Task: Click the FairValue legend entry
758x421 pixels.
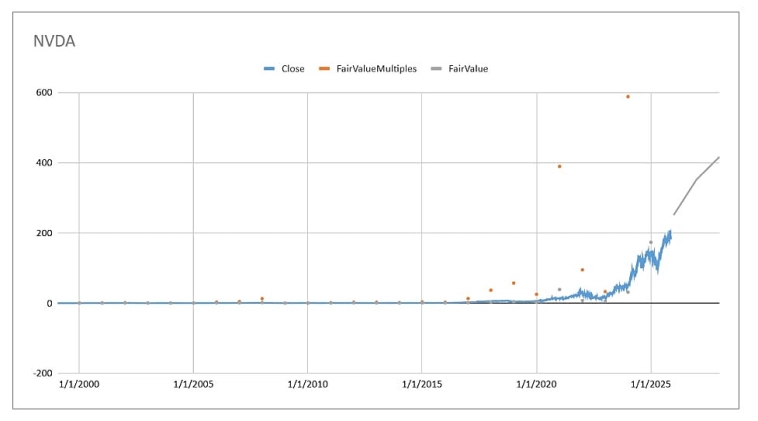Action: click(x=459, y=69)
